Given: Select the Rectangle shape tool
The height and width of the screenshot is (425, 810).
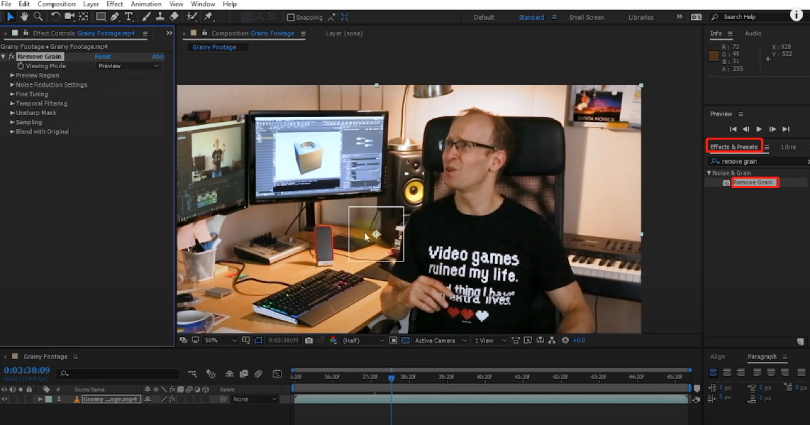Looking at the screenshot, I should click(x=100, y=17).
